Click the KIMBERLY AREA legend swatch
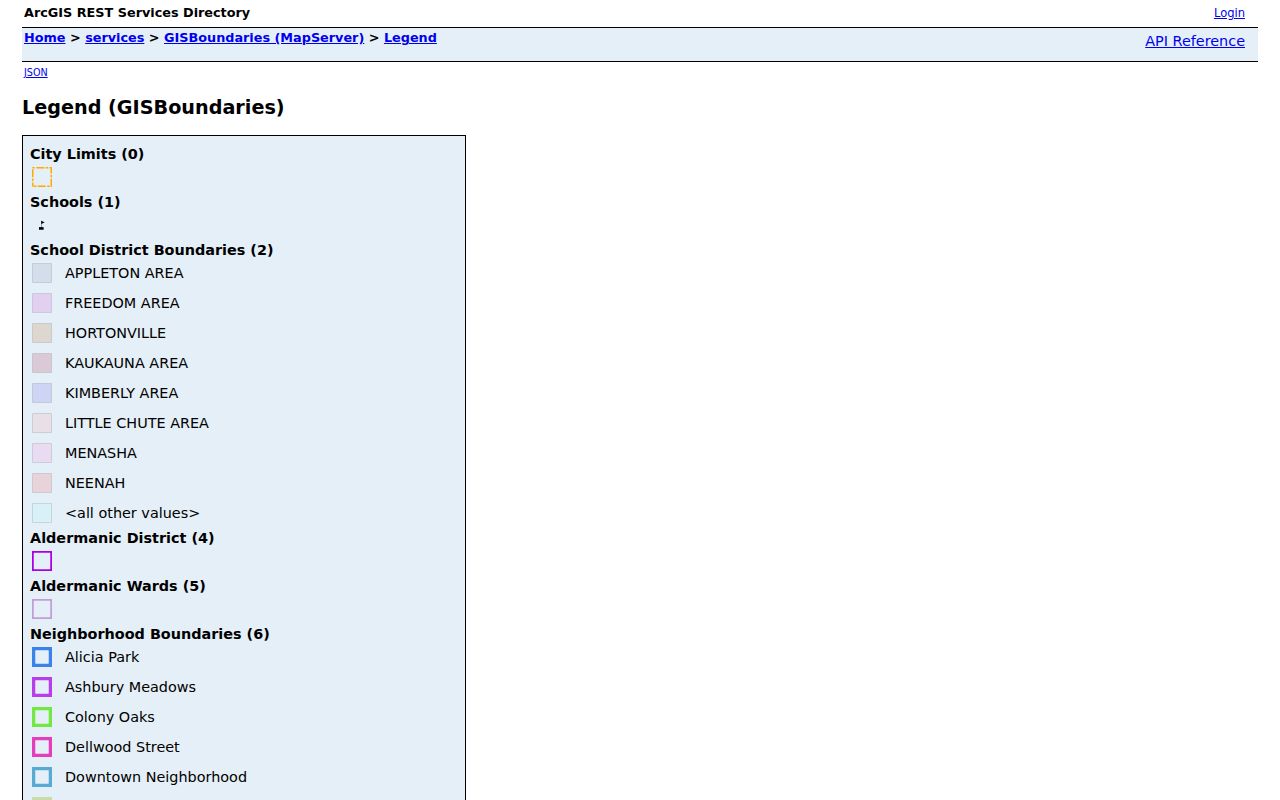The image size is (1280, 800). [42, 393]
